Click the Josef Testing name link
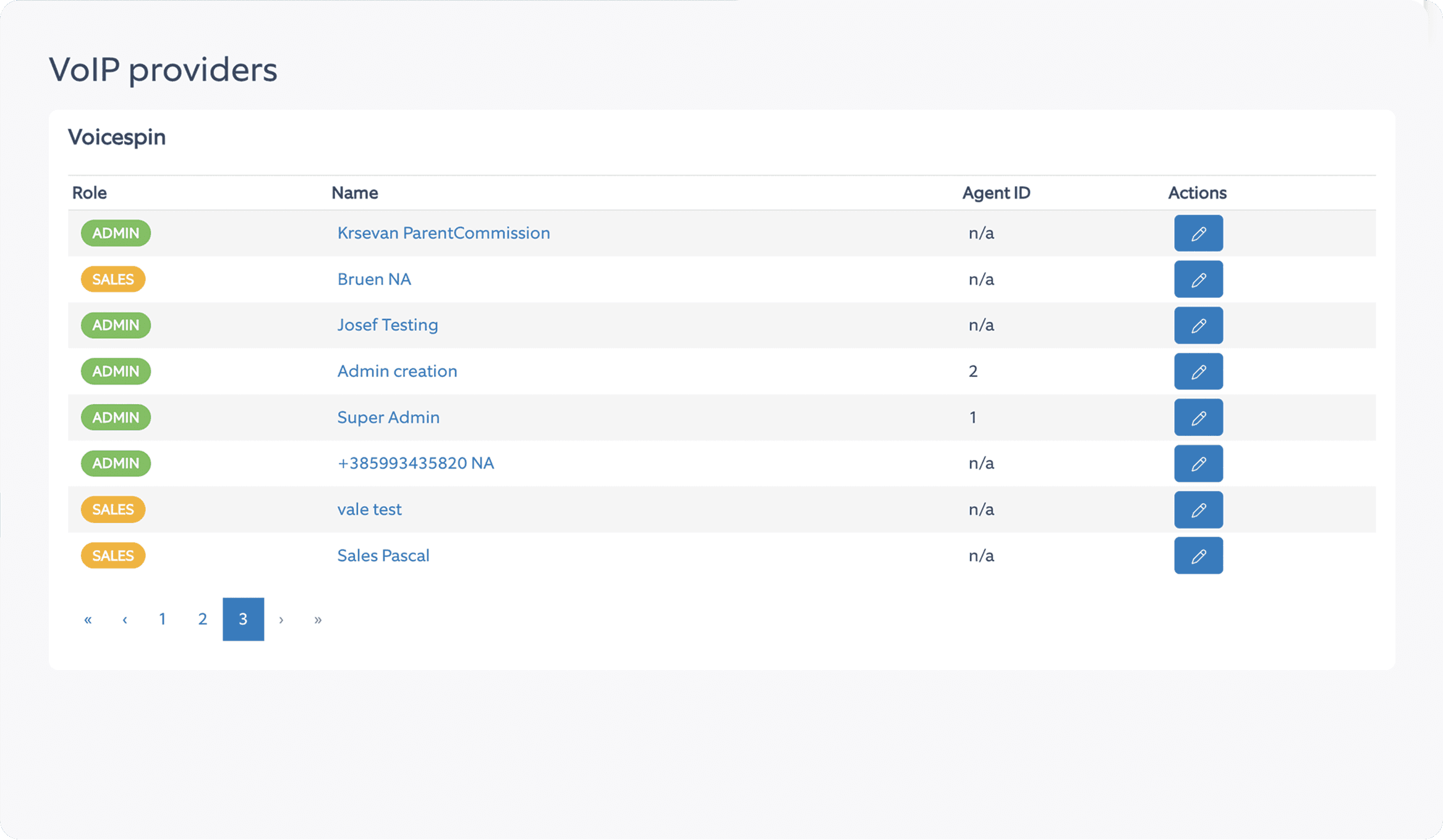This screenshot has width=1443, height=840. click(x=388, y=325)
